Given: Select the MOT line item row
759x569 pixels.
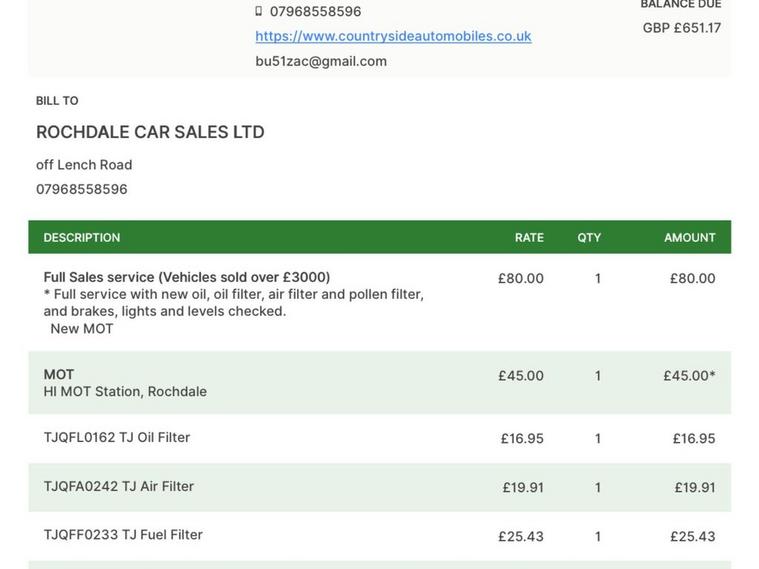Looking at the screenshot, I should pyautogui.click(x=380, y=383).
